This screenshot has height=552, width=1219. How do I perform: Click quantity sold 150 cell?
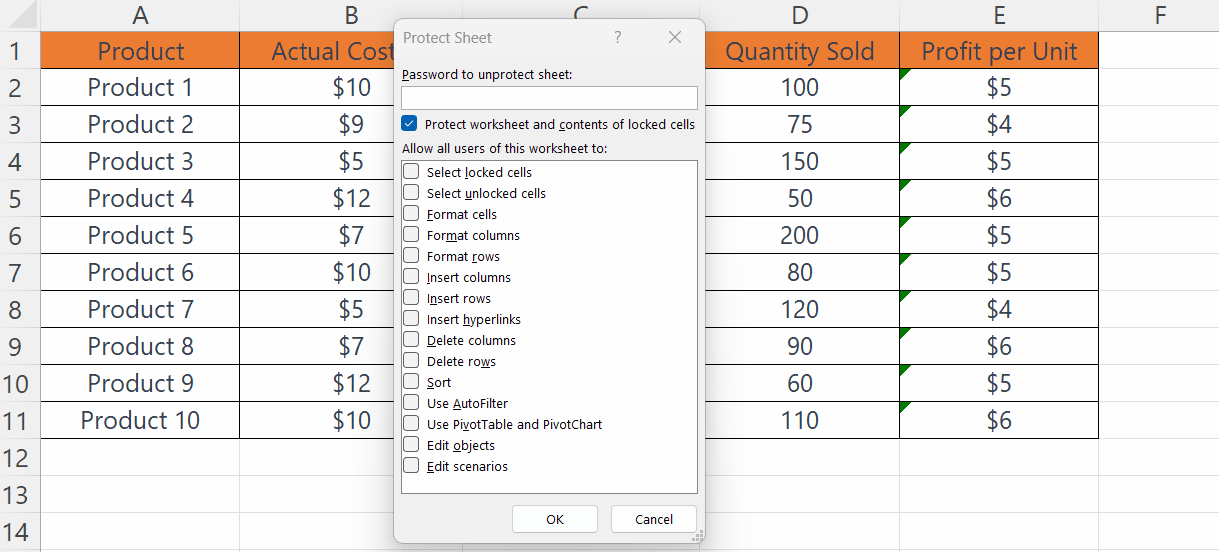[x=802, y=162]
